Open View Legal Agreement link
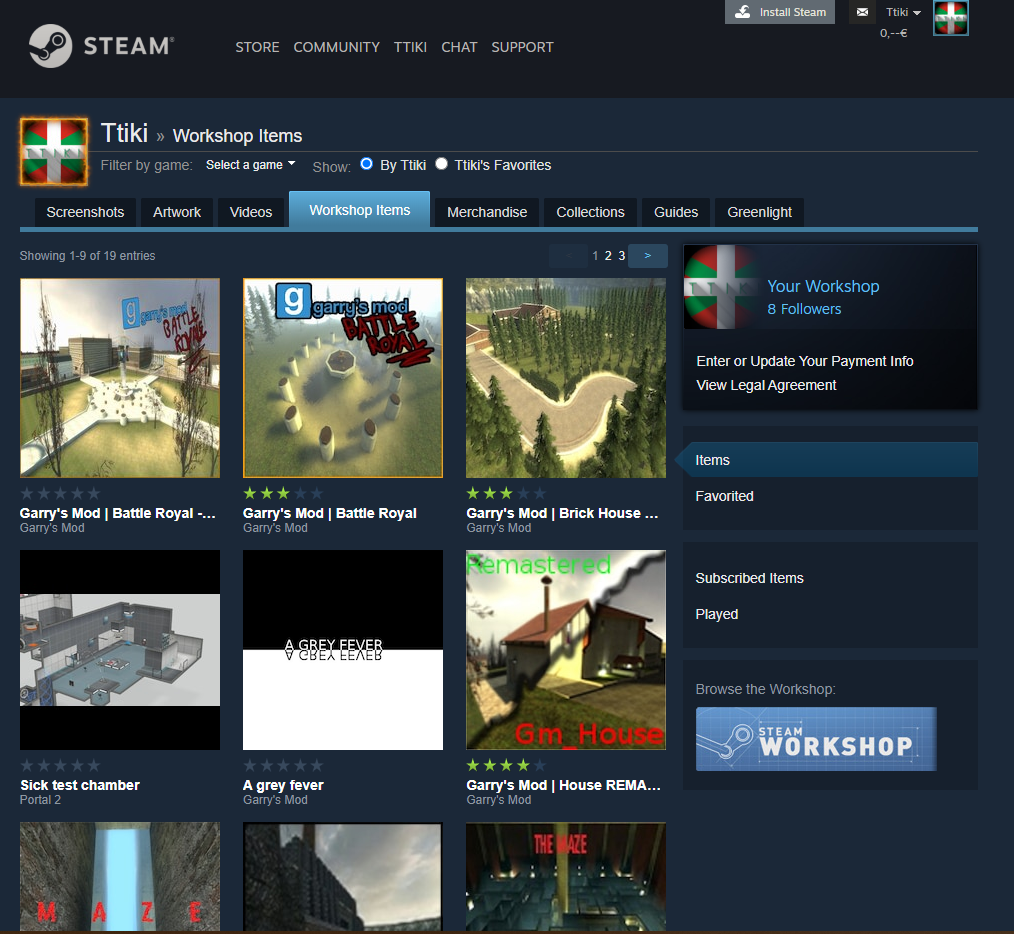The height and width of the screenshot is (934, 1014). coord(766,385)
